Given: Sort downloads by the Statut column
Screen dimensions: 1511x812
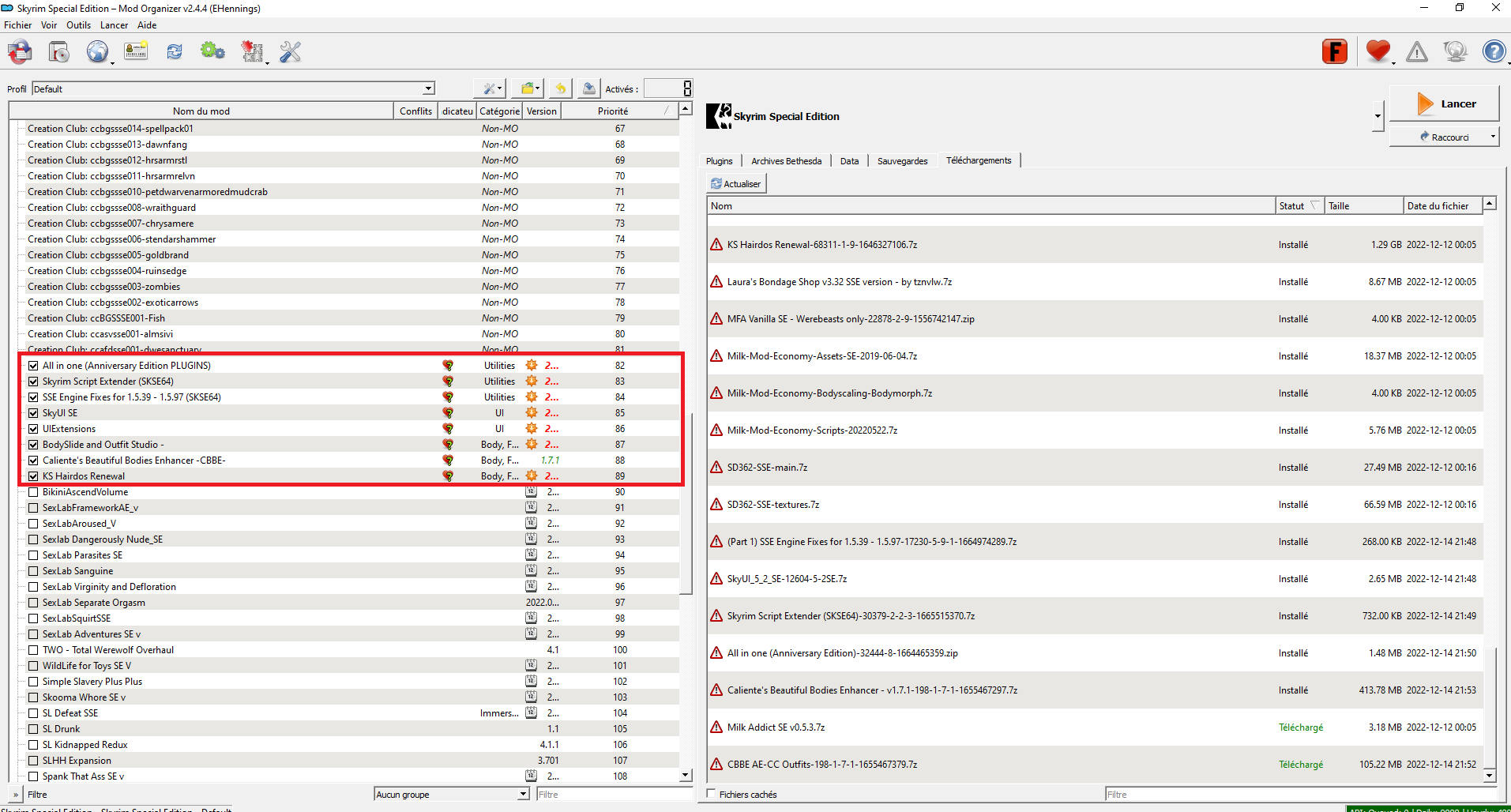Looking at the screenshot, I should coord(1299,205).
